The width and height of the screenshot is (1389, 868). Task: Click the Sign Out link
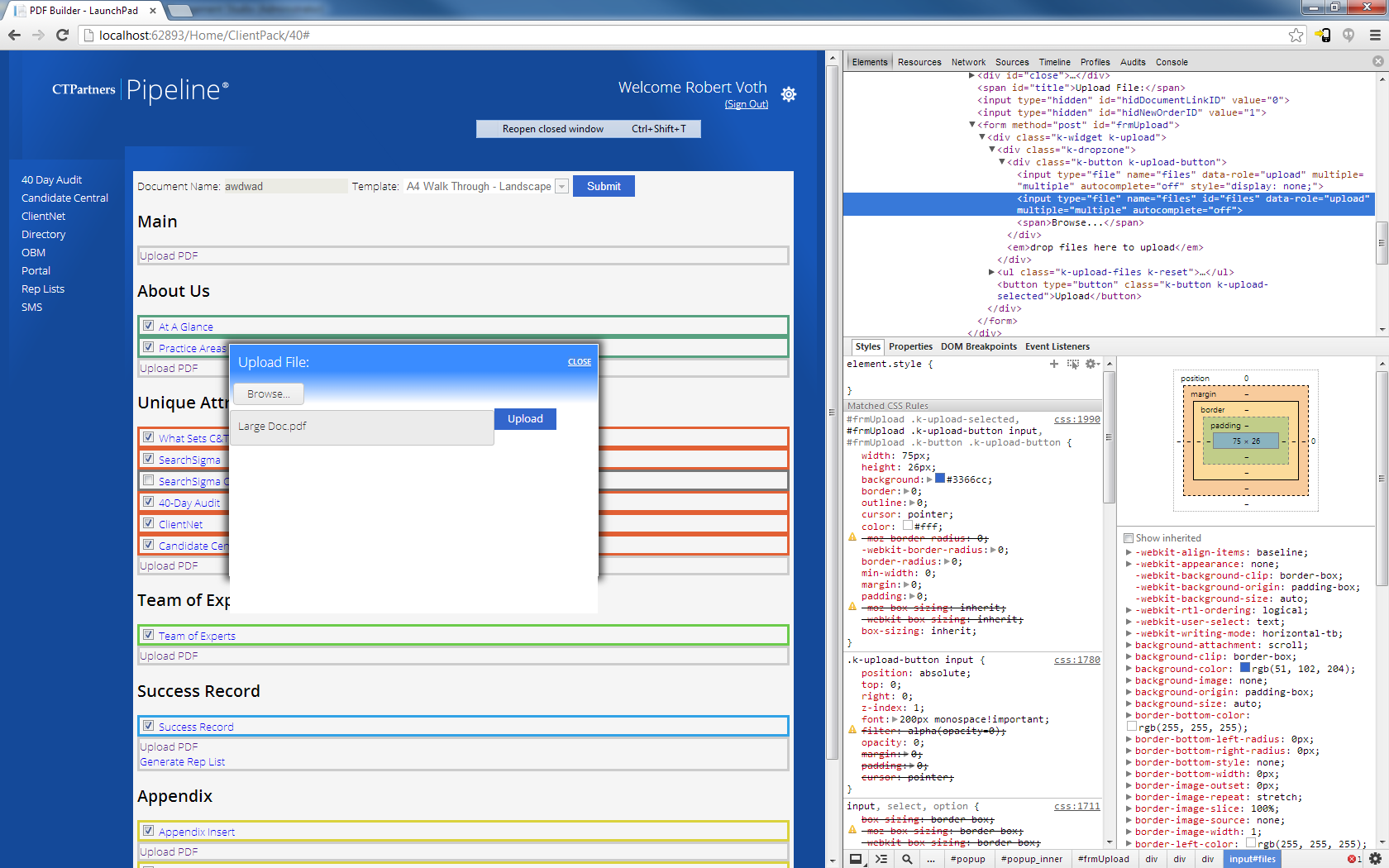[x=747, y=104]
